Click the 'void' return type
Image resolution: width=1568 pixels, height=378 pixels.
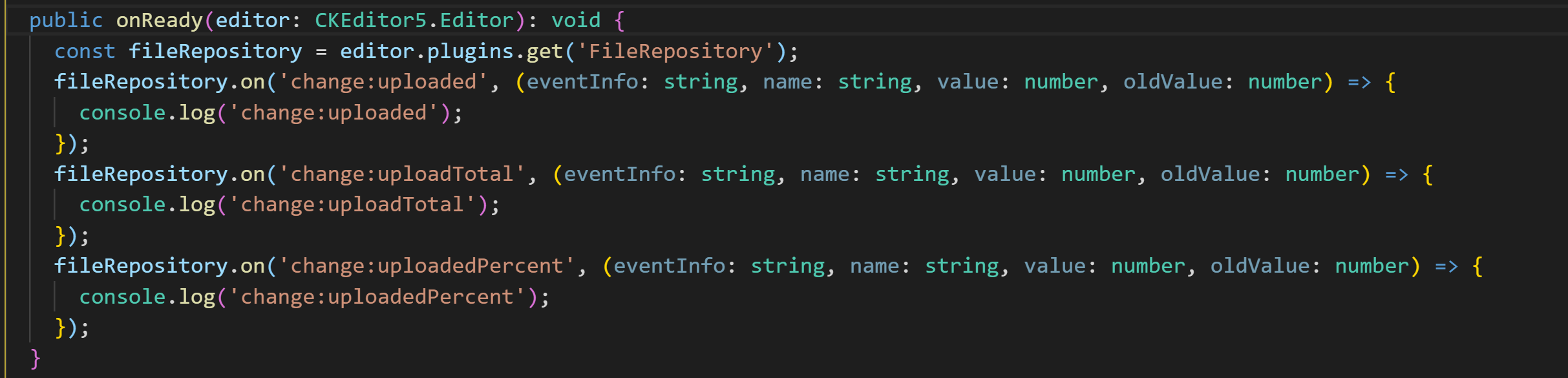coord(576,21)
